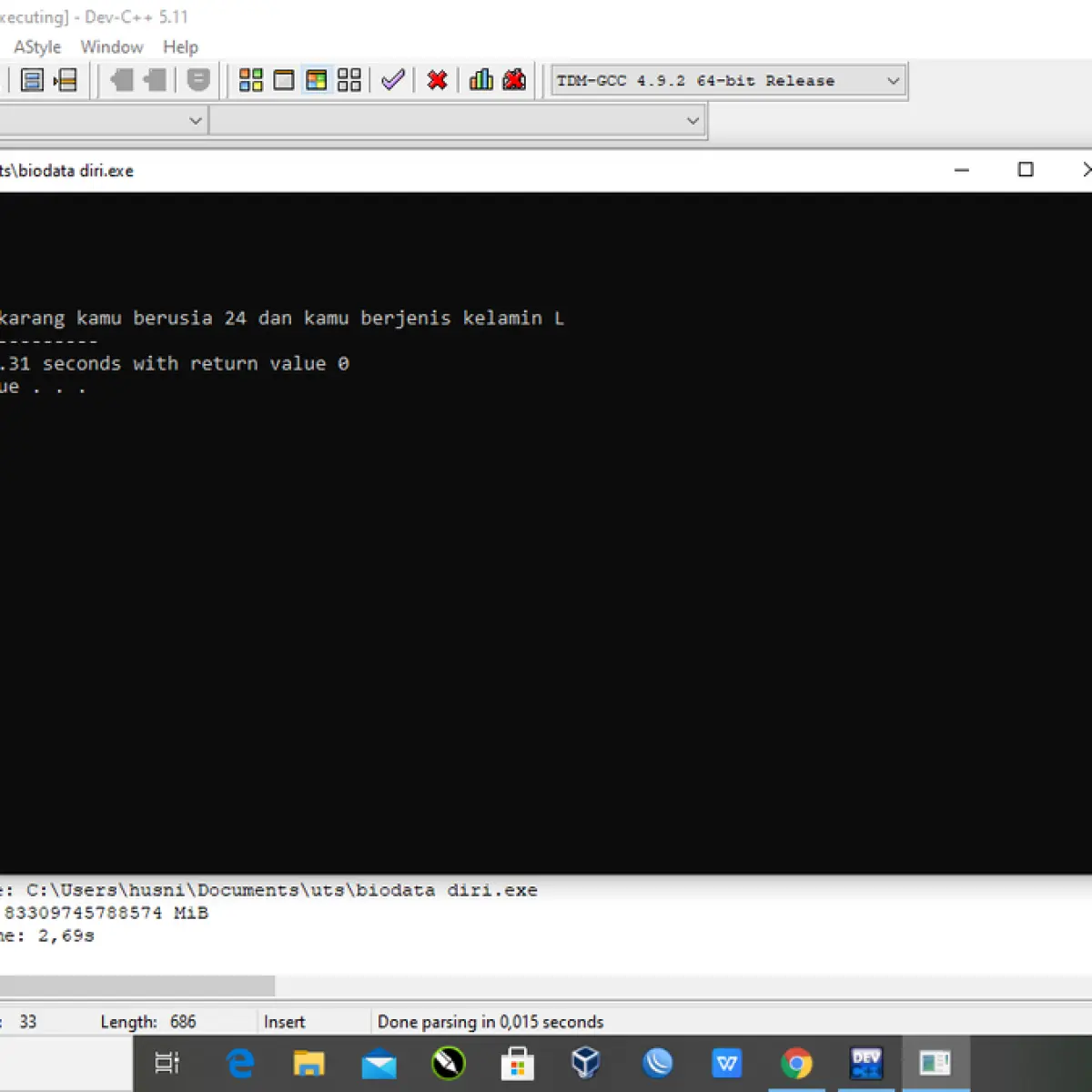
Task: Open File Explorer from the taskbar
Action: pyautogui.click(x=309, y=1063)
